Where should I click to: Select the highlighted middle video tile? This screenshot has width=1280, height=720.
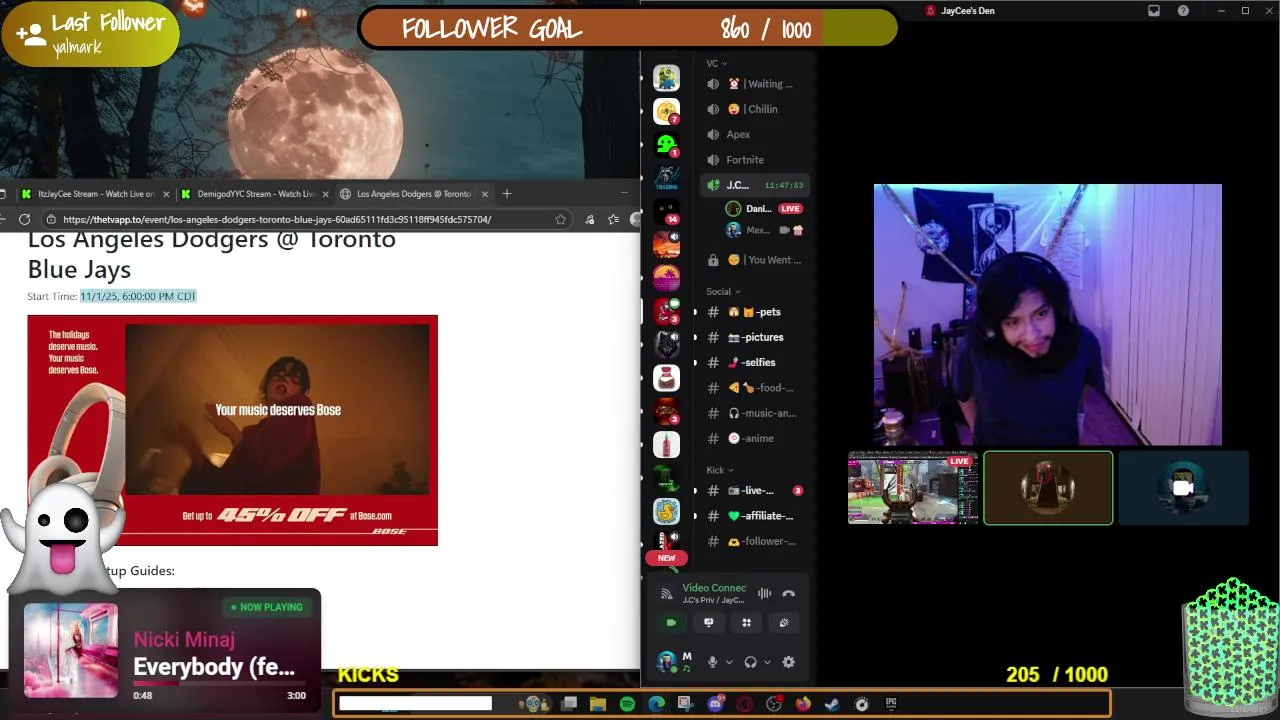click(x=1048, y=488)
